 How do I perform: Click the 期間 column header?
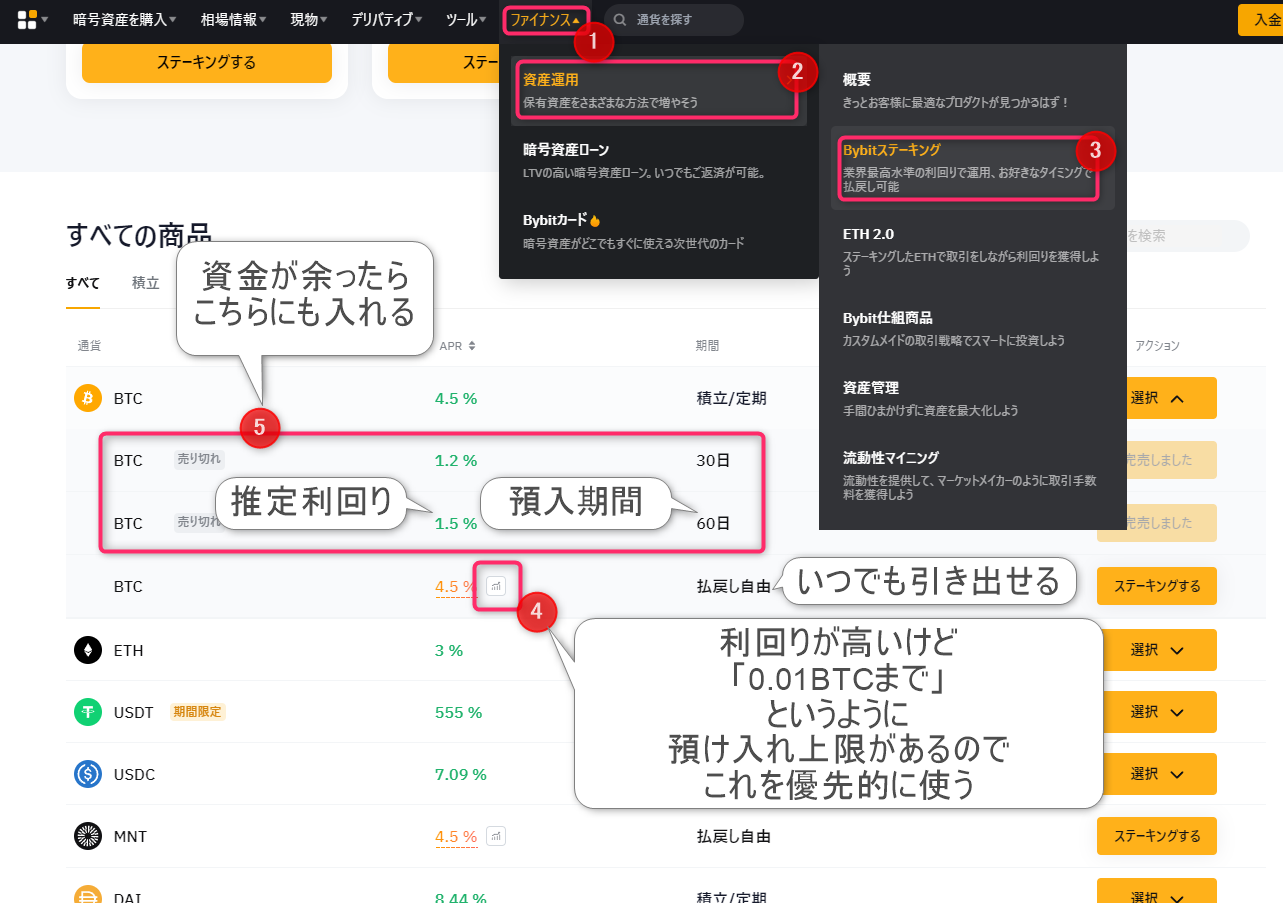[707, 346]
